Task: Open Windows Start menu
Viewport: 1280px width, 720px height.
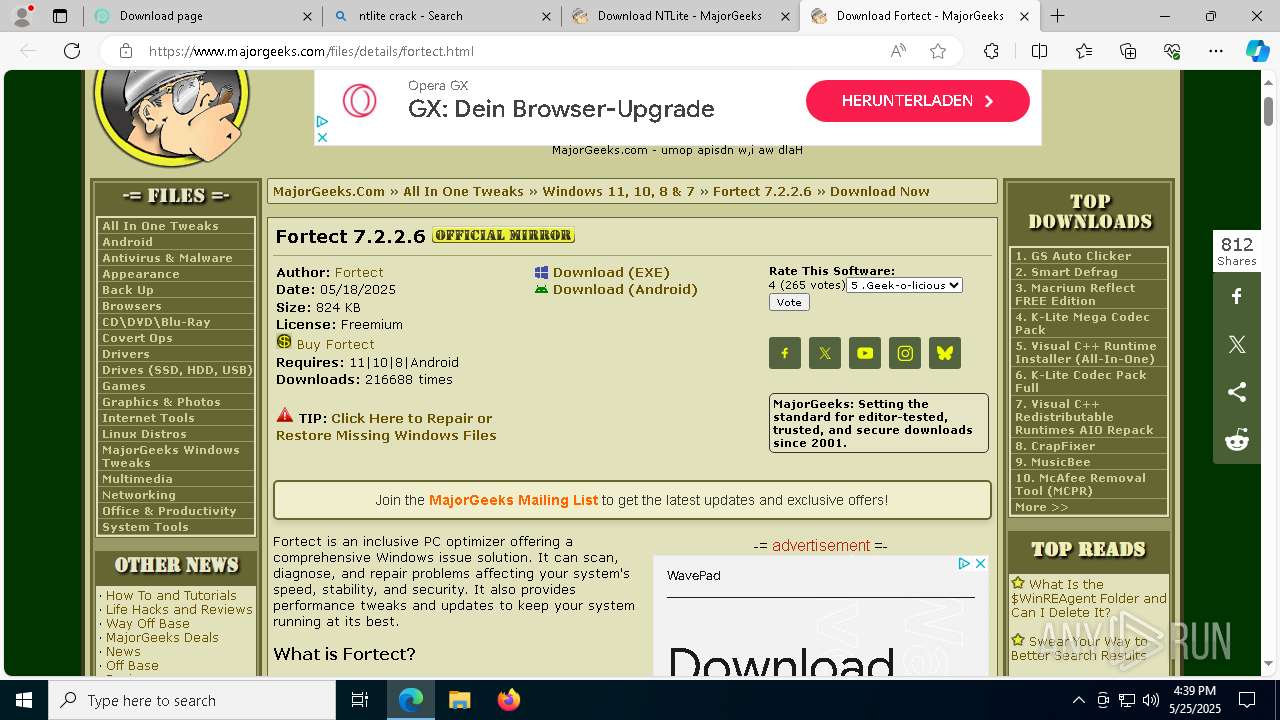Action: (x=24, y=700)
